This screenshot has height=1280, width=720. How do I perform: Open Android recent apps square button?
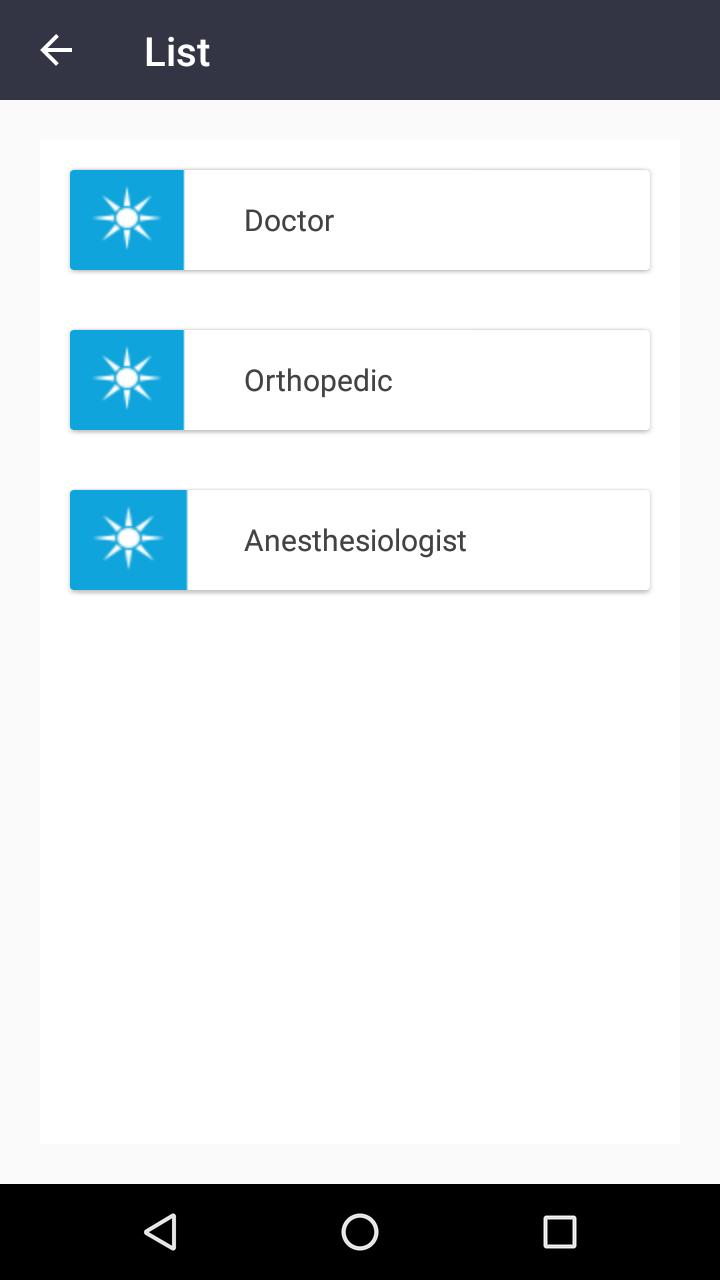[560, 1232]
